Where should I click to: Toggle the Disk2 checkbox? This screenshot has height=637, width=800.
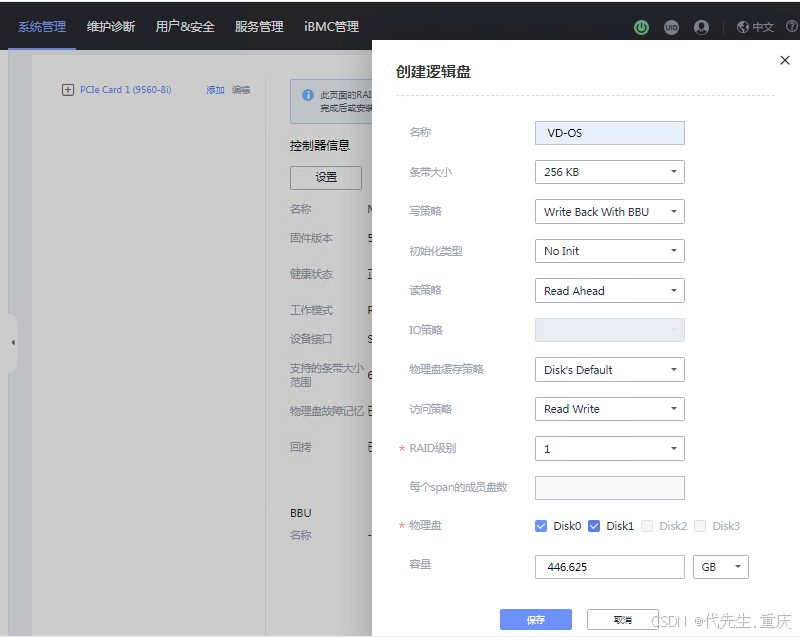tap(647, 526)
